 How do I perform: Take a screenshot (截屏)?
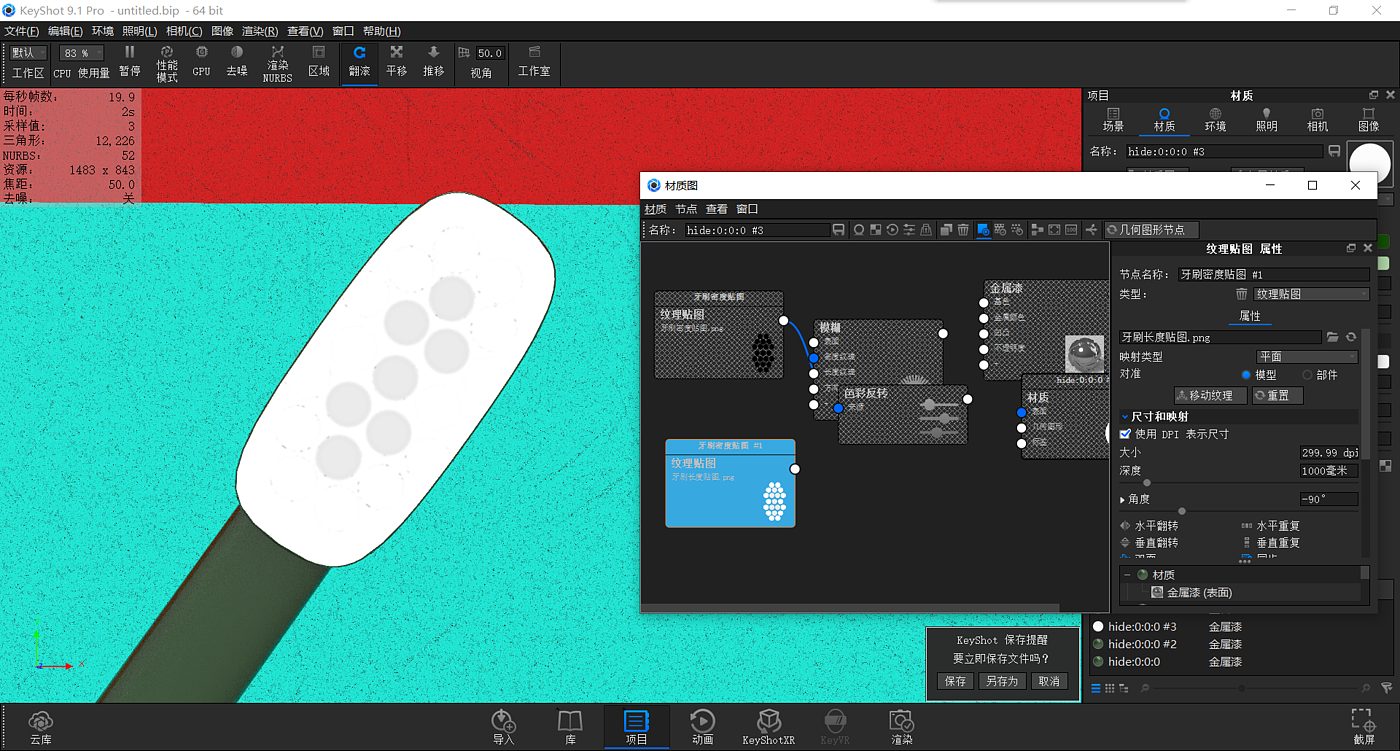click(1362, 727)
